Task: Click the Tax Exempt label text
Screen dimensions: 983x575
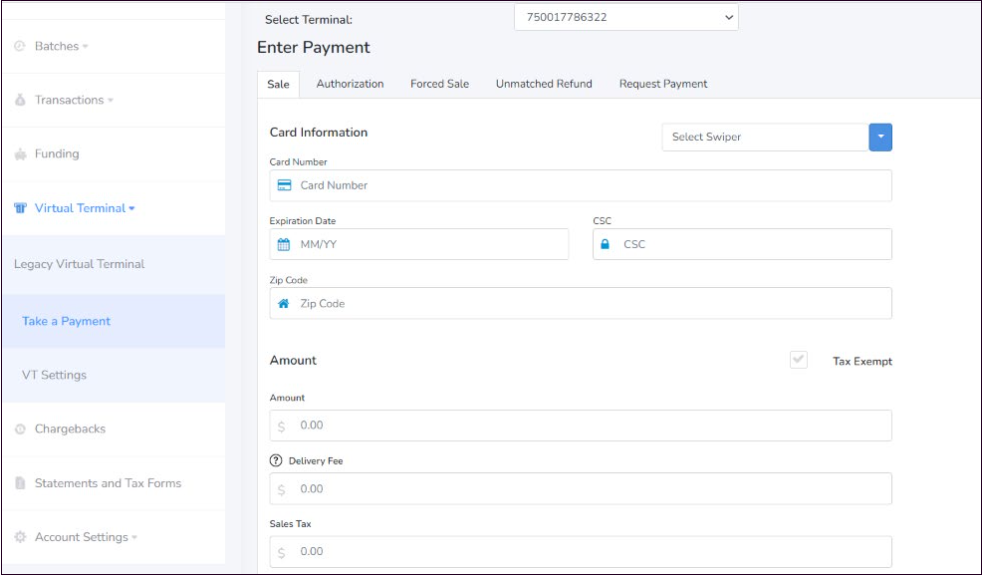Action: click(x=862, y=361)
